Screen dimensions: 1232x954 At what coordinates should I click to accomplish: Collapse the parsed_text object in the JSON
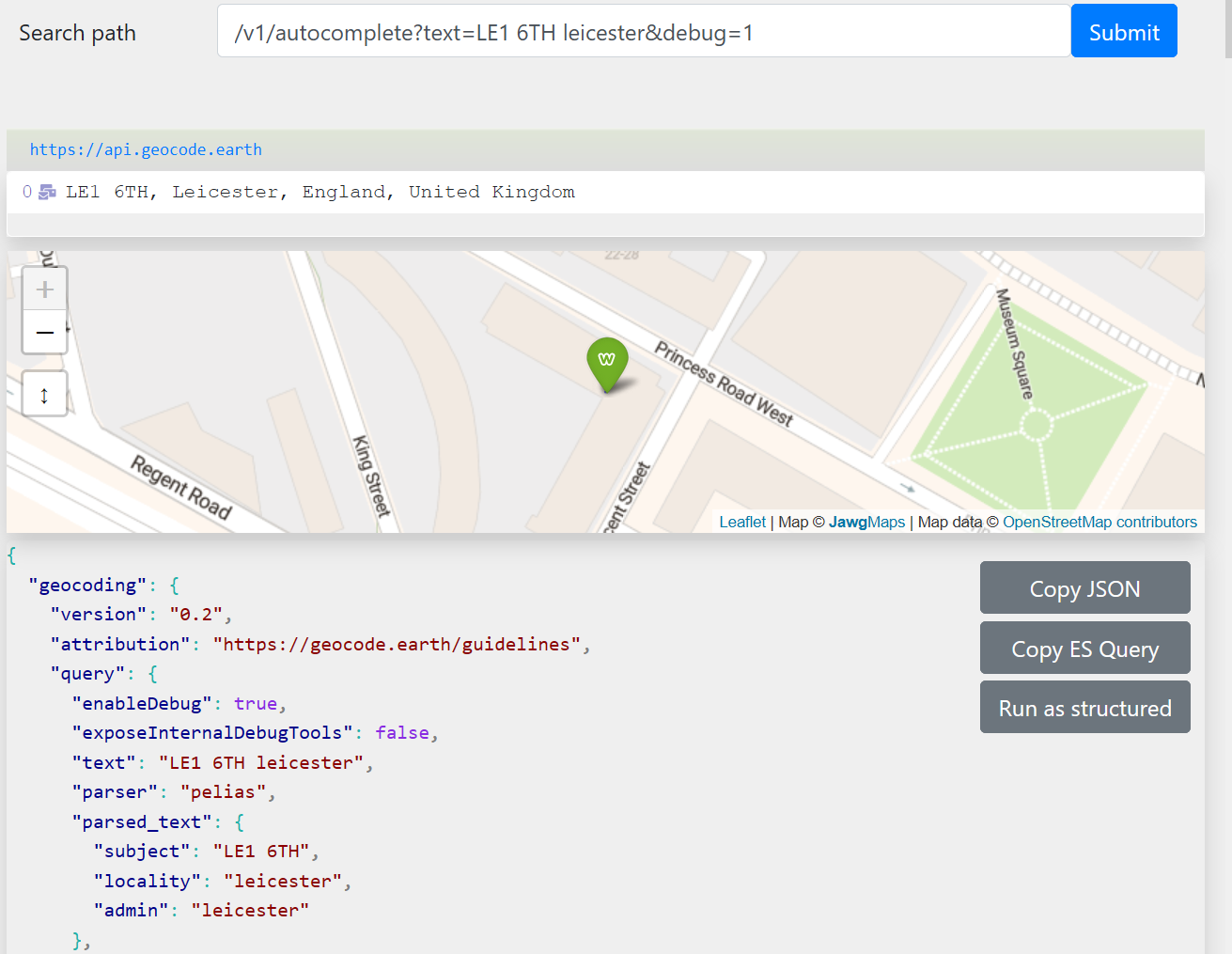239,821
